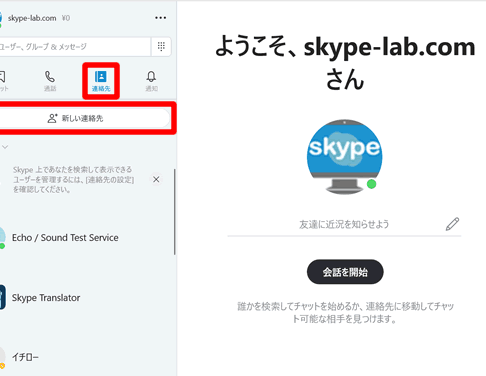Click the Skype profile picture

[x=345, y=157]
